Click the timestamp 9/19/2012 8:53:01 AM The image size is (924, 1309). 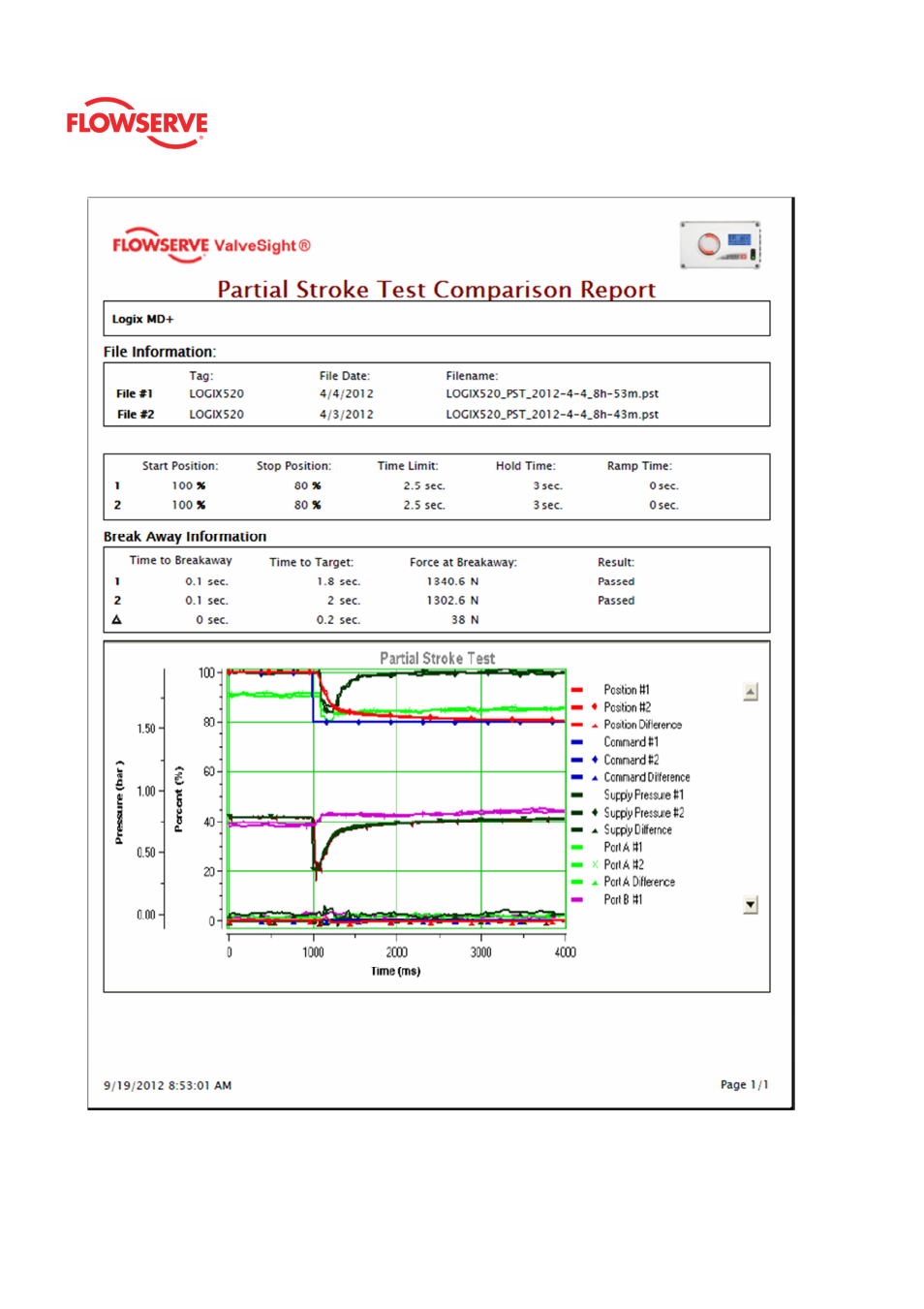click(x=168, y=1085)
